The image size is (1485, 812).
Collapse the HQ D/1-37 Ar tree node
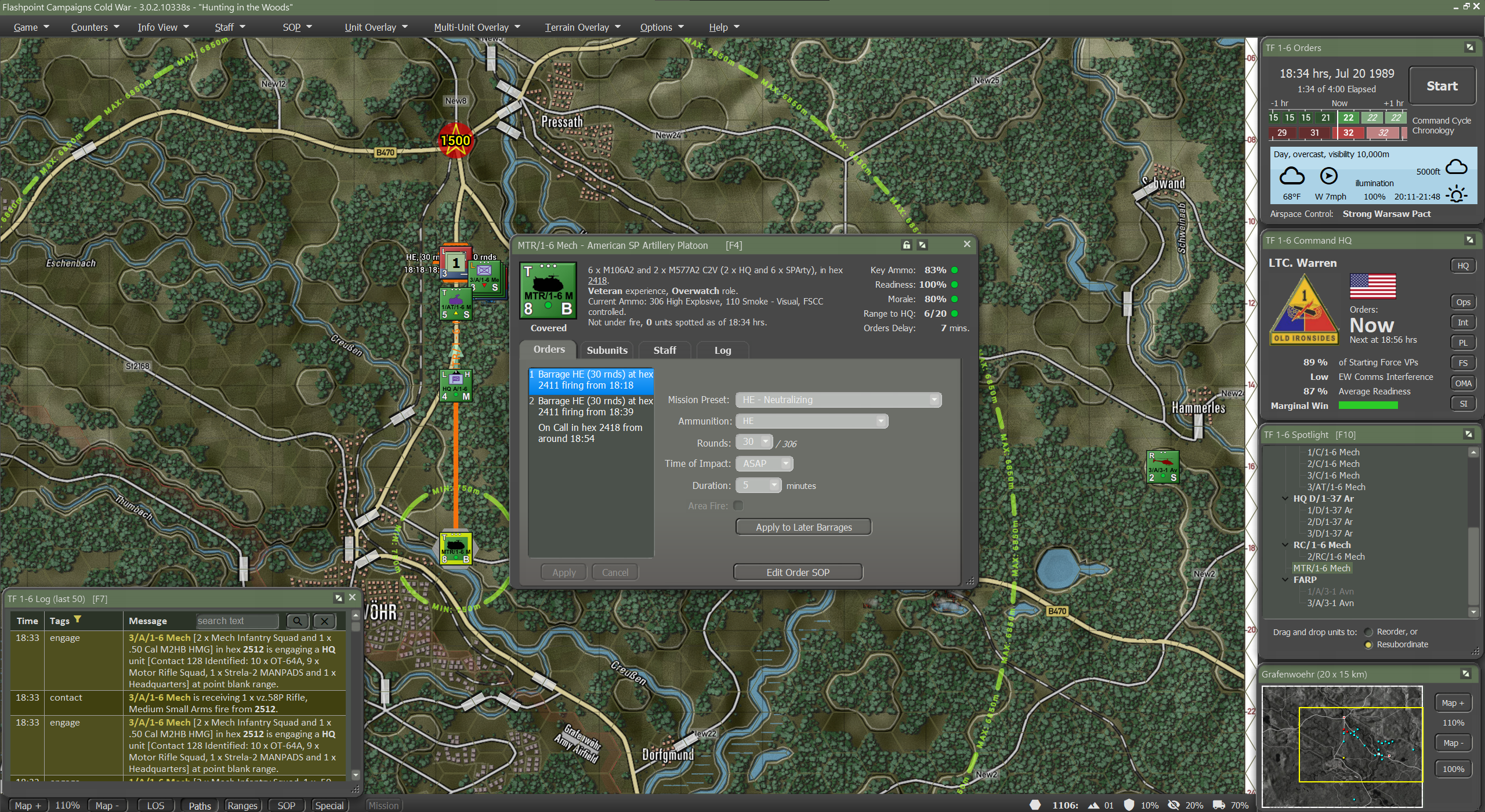[x=1285, y=499]
